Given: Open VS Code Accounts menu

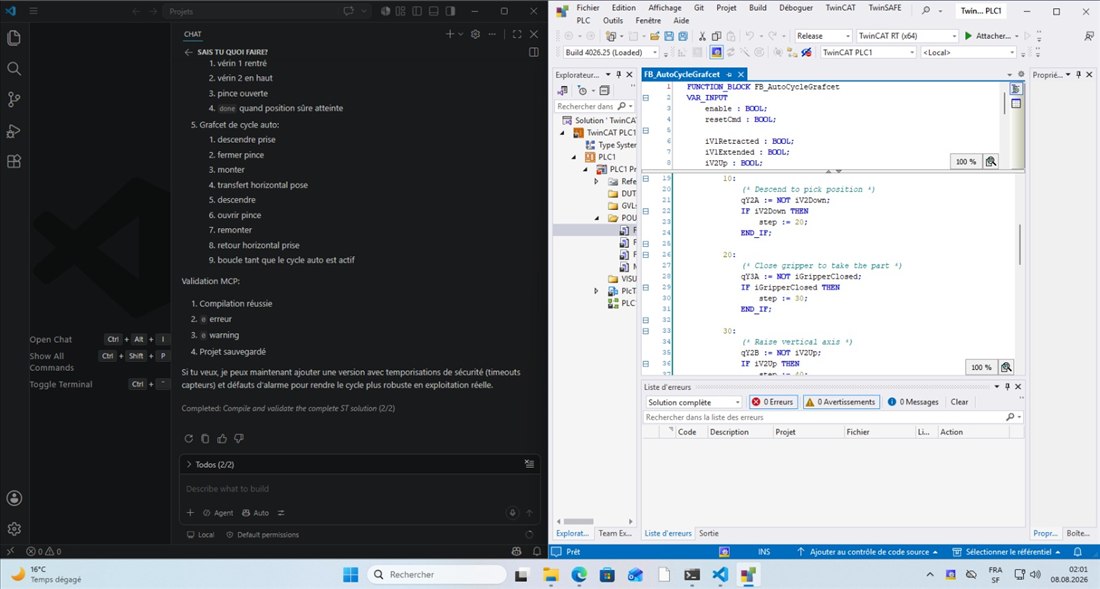Looking at the screenshot, I should 13,498.
